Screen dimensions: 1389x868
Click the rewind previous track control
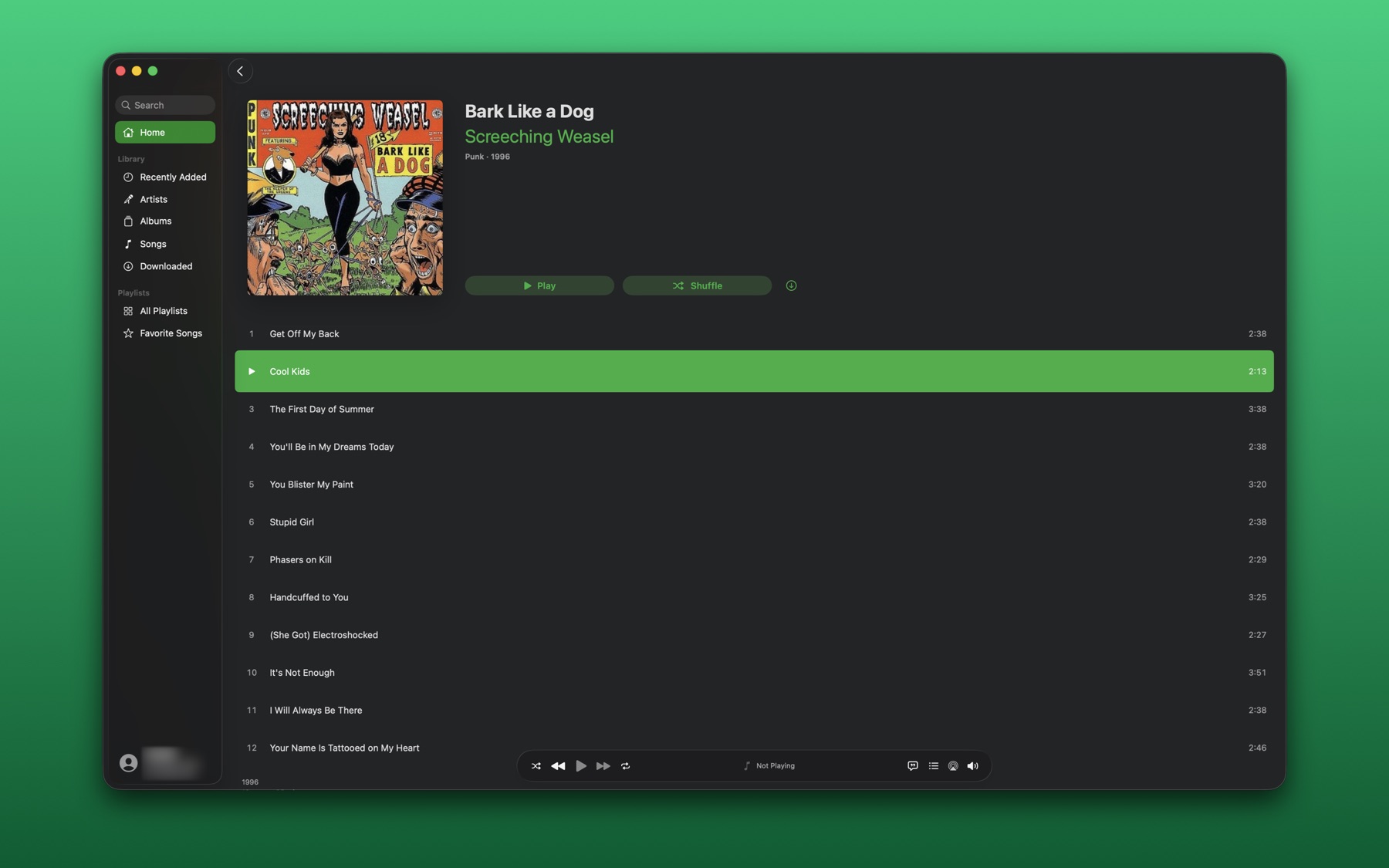[558, 766]
